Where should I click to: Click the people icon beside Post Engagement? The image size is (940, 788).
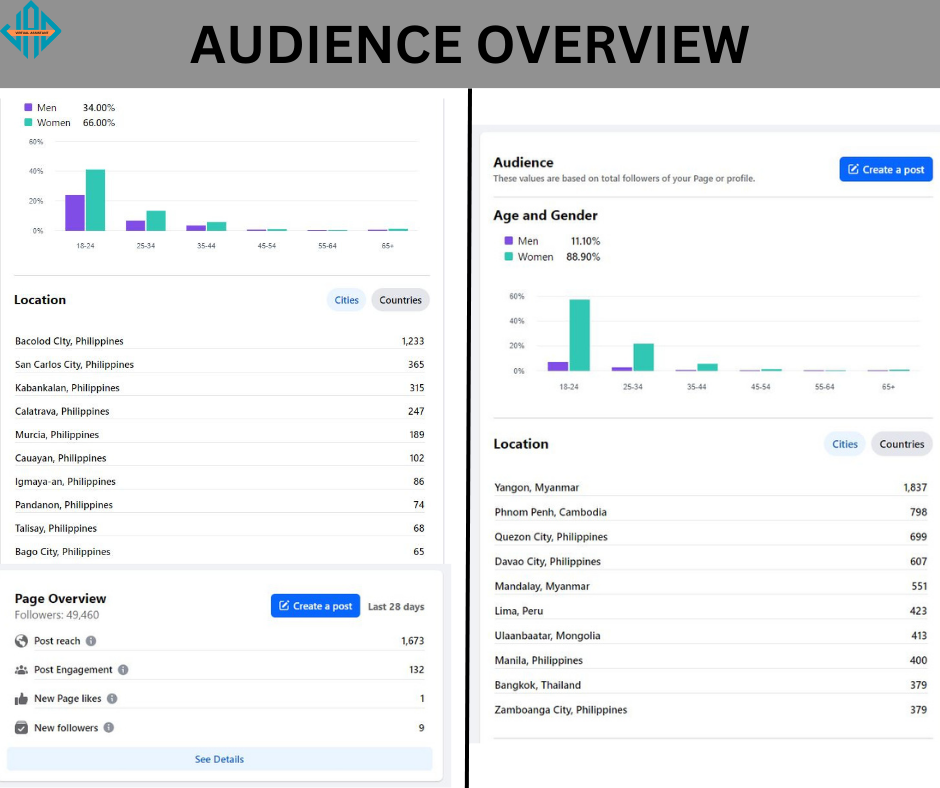coord(22,669)
